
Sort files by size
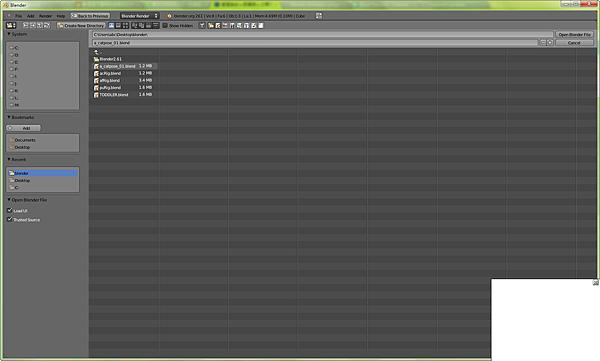click(x=156, y=25)
